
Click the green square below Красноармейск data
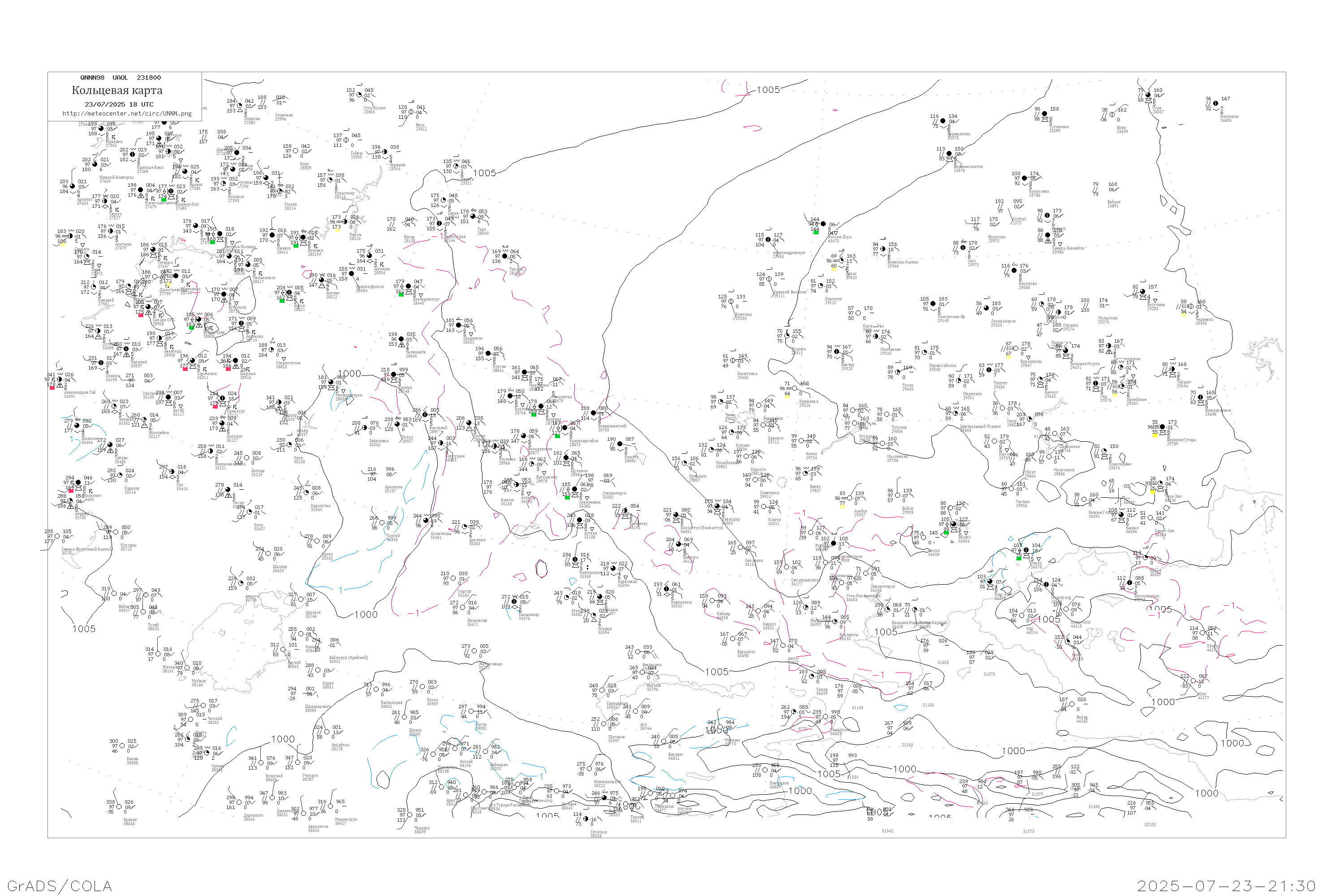(x=558, y=436)
